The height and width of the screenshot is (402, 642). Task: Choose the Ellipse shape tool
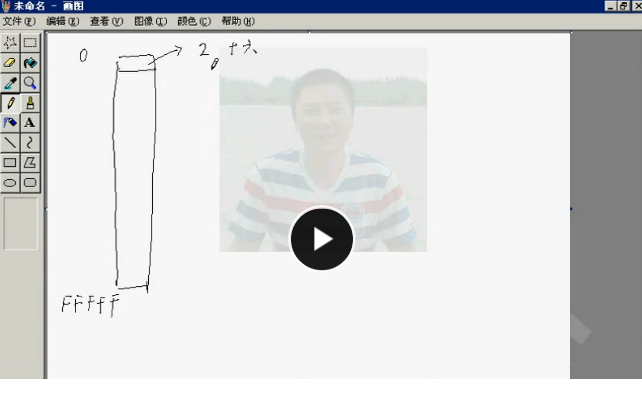click(10, 183)
